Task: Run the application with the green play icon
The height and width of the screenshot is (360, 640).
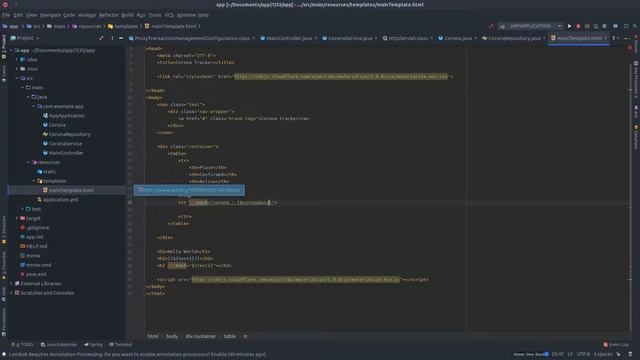Action: (x=569, y=26)
